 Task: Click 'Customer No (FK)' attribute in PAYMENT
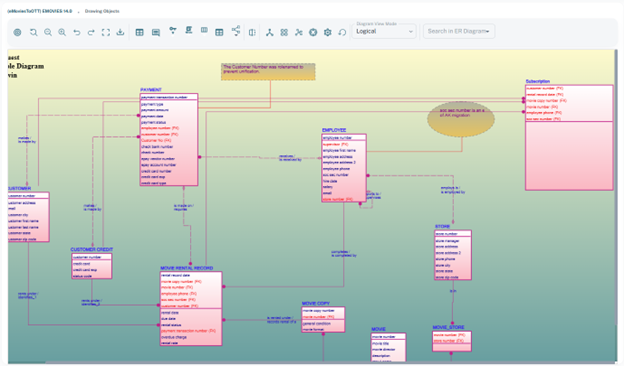click(156, 140)
